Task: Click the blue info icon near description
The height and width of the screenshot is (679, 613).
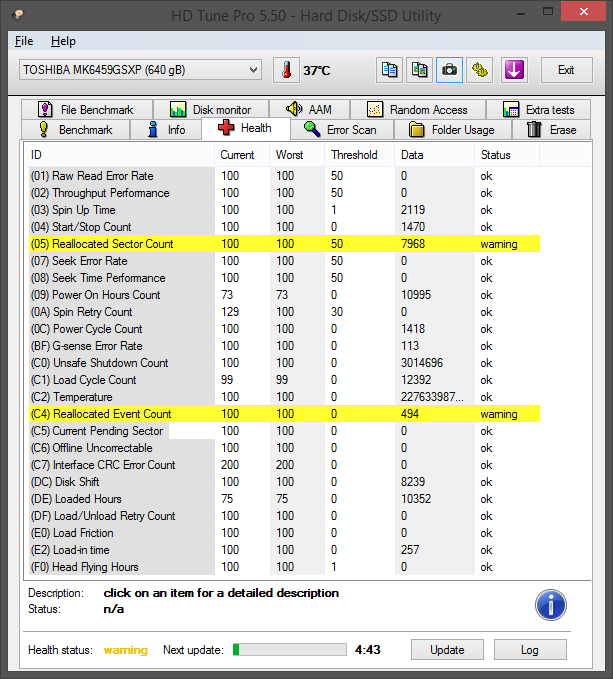Action: pos(551,605)
